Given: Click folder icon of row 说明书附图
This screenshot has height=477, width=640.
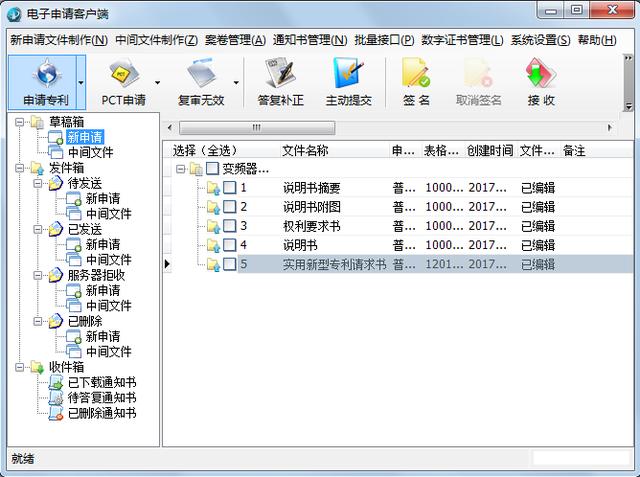Looking at the screenshot, I should coord(213,207).
